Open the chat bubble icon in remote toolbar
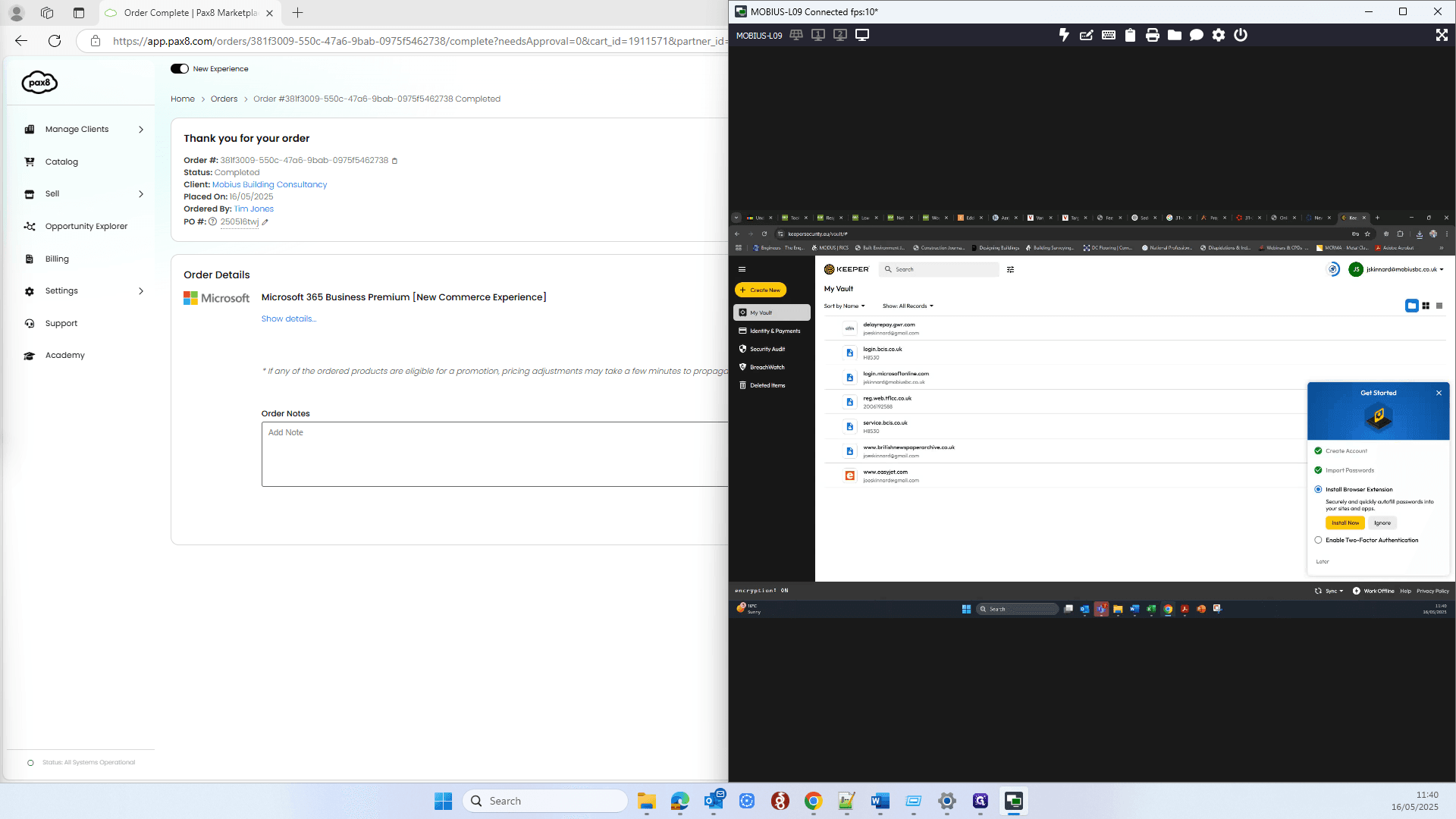The height and width of the screenshot is (819, 1456). (x=1196, y=35)
